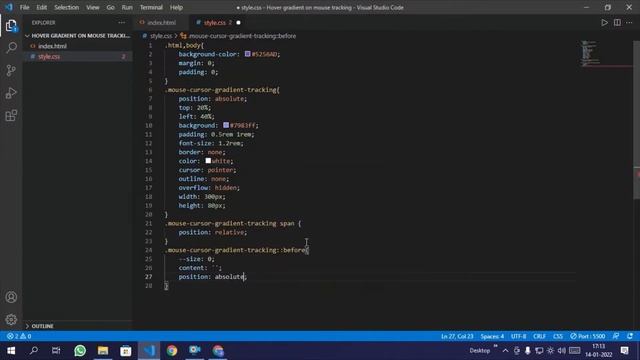This screenshot has width=640, height=360.
Task: Click style.css in the breadcrumb
Action: click(x=161, y=36)
